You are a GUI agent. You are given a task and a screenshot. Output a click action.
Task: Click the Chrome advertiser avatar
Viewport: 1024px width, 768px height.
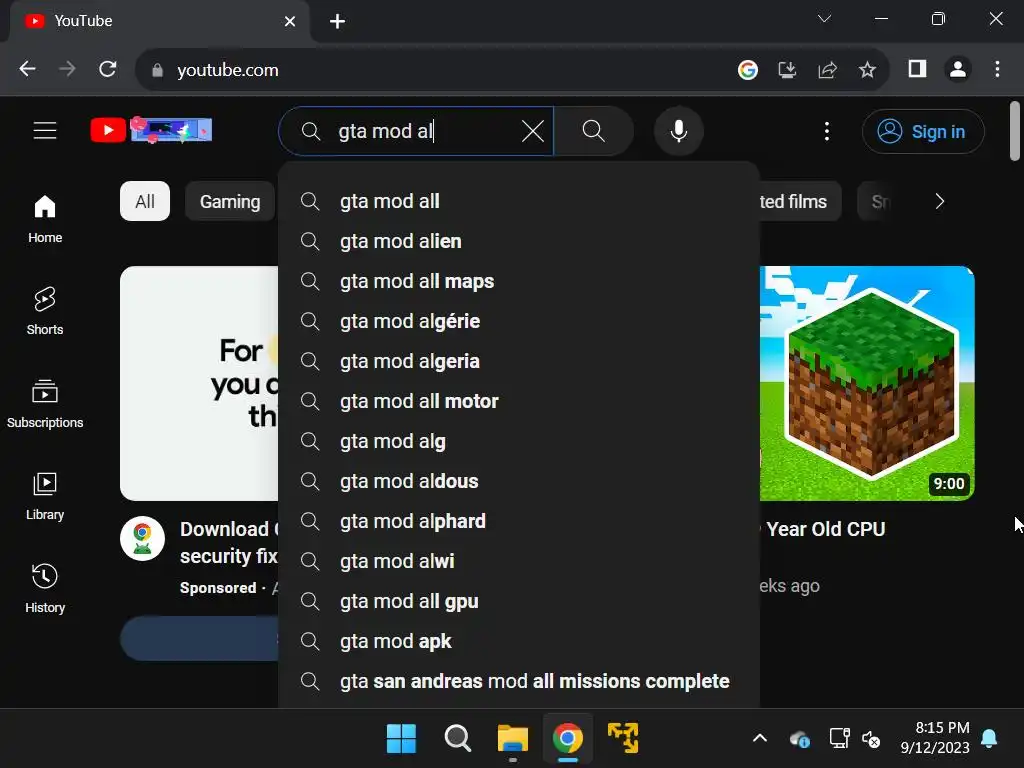pyautogui.click(x=142, y=539)
